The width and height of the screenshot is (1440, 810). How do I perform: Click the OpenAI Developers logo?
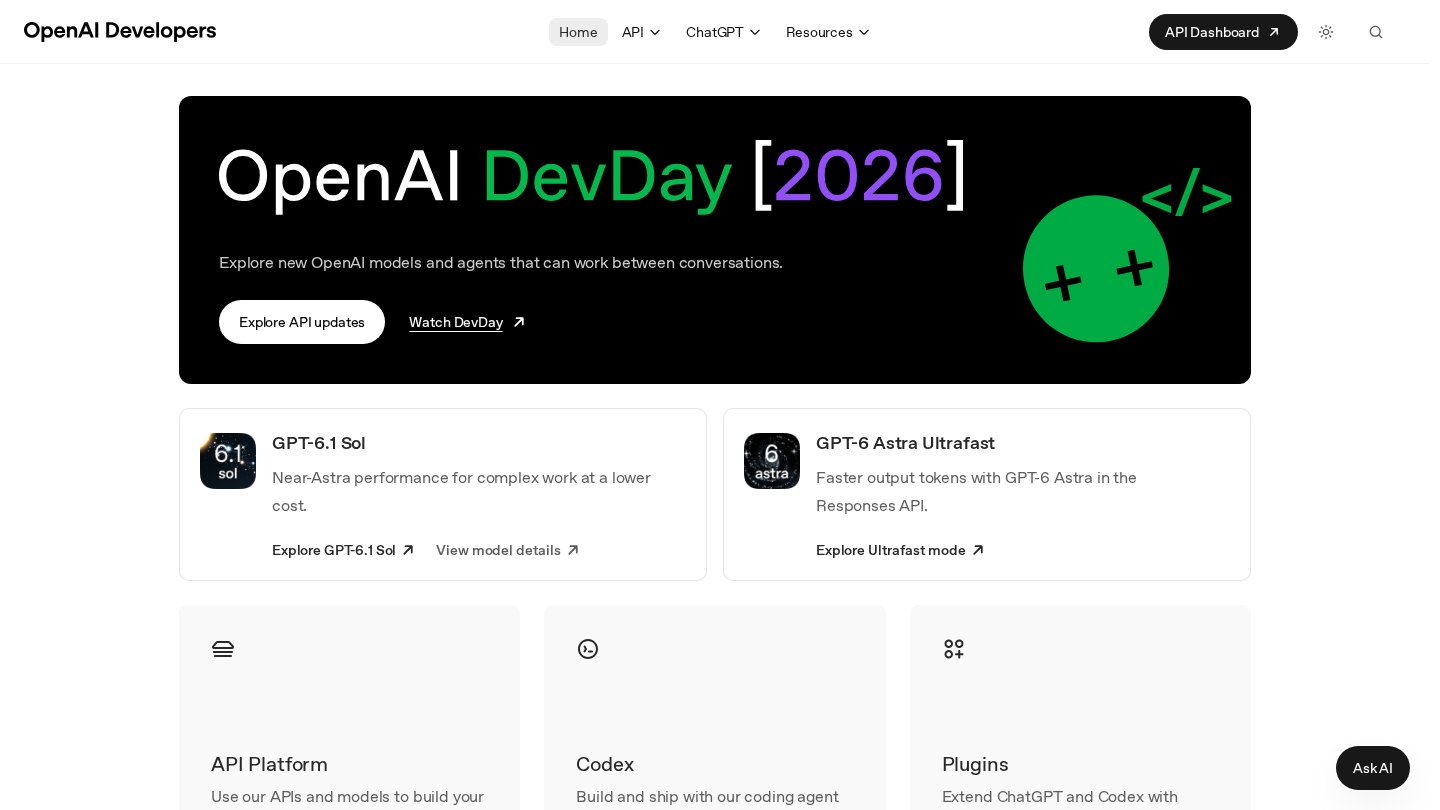point(120,31)
